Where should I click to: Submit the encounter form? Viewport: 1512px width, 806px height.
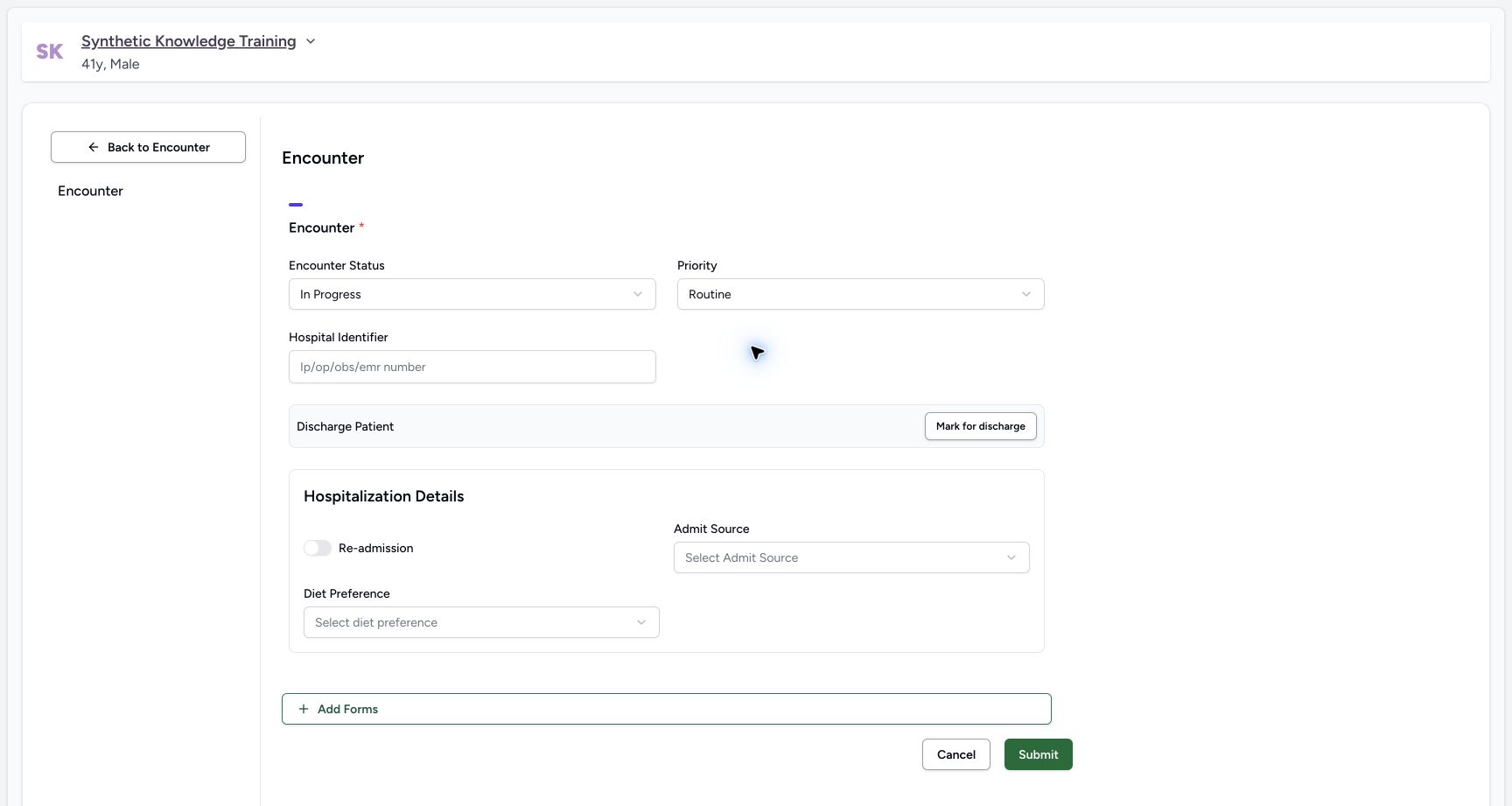1039,754
